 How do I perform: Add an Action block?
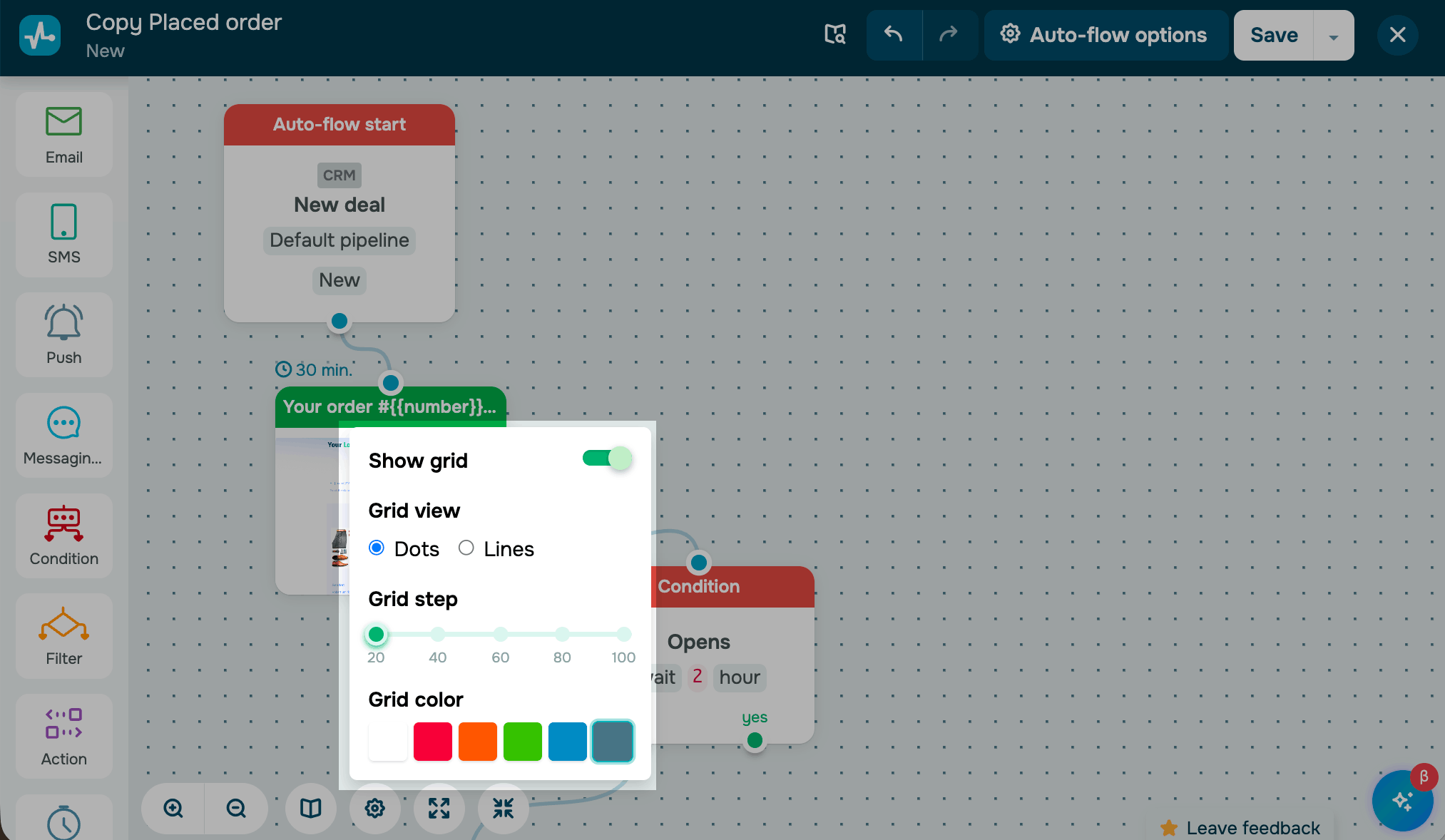[63, 737]
